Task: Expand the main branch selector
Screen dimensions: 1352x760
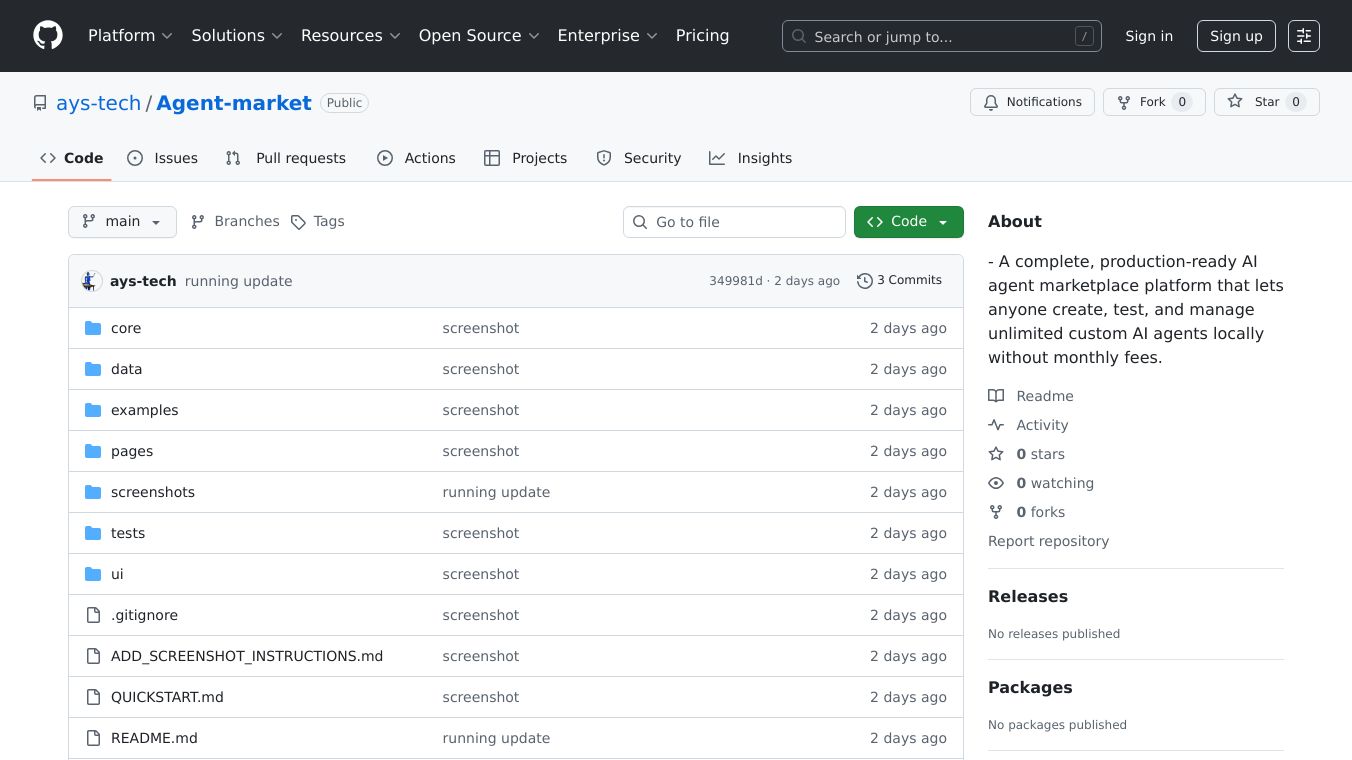Action: 122,222
